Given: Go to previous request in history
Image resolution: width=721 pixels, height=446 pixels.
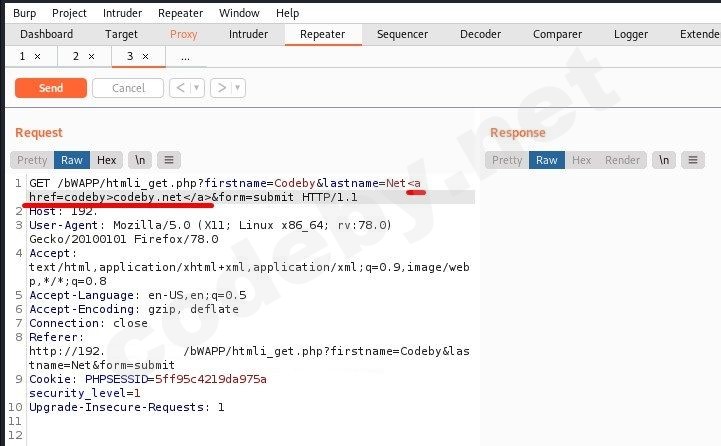Looking at the screenshot, I should click(180, 88).
